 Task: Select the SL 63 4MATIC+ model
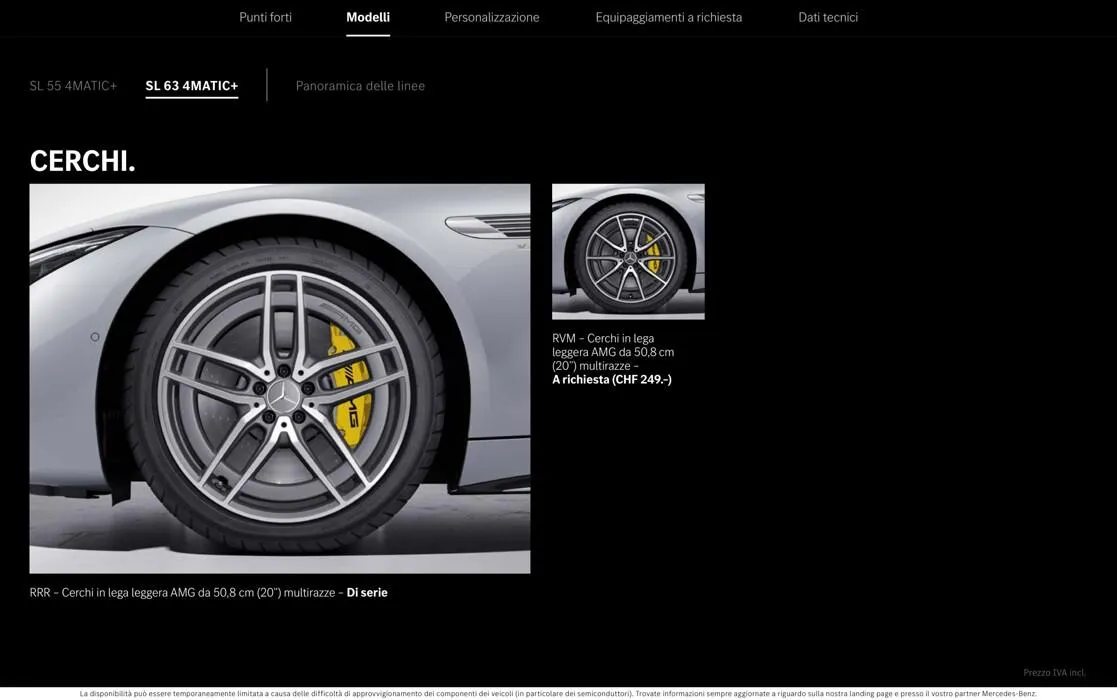(x=191, y=85)
